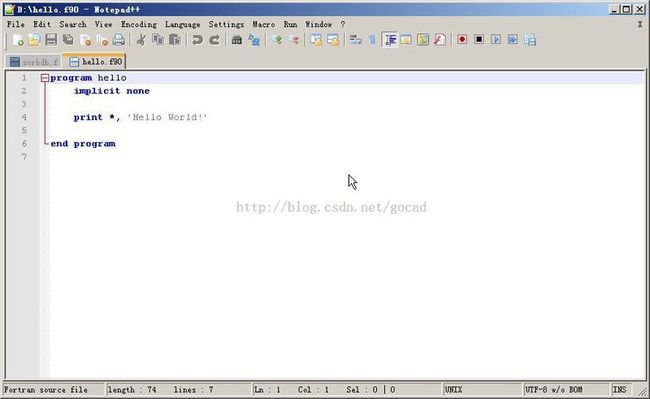Click 'Ln : 1' in the status bar
This screenshot has height=399, width=650.
[267, 390]
